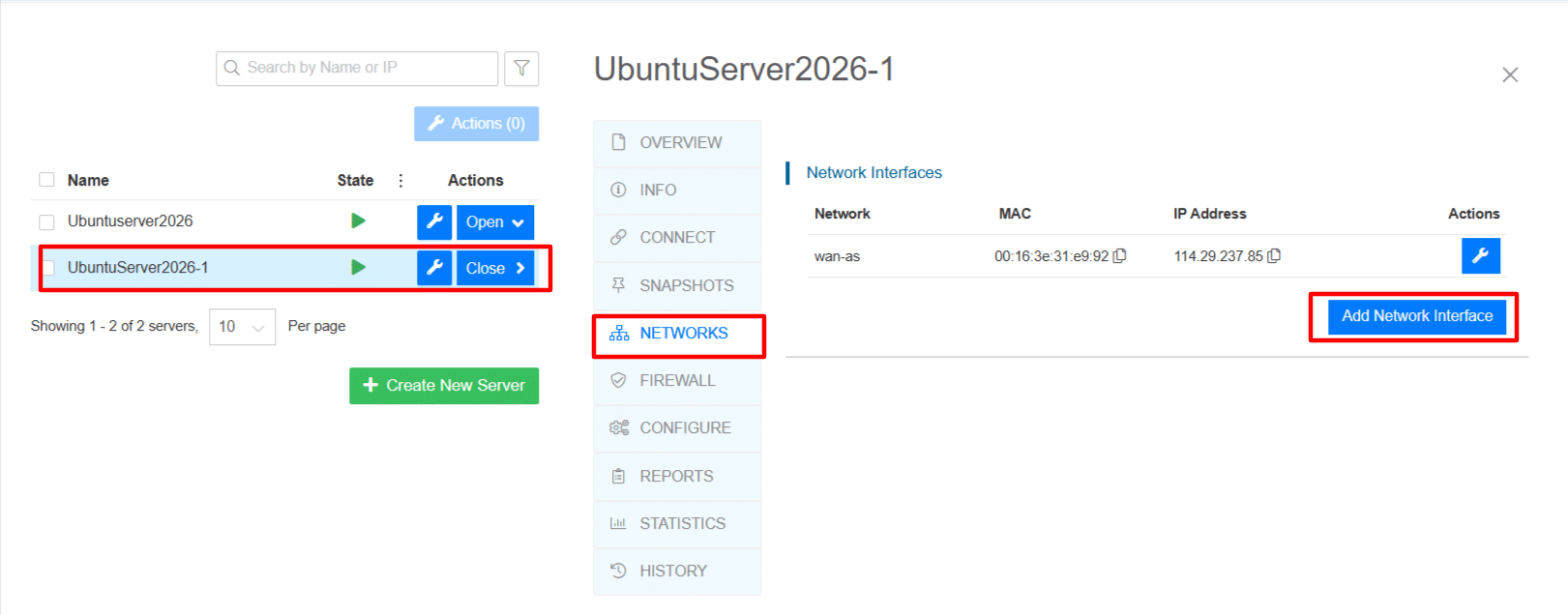
Task: Open the OVERVIEW tab
Action: click(x=677, y=143)
